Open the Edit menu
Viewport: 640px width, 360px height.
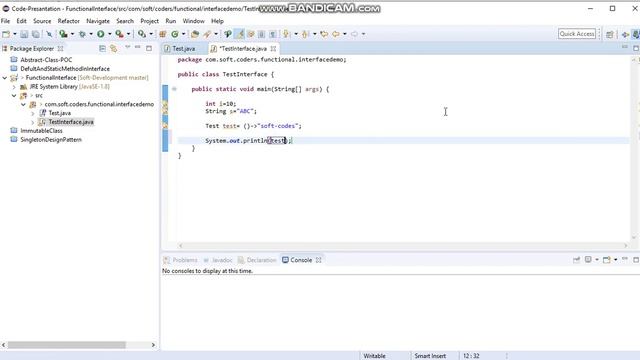tap(21, 21)
